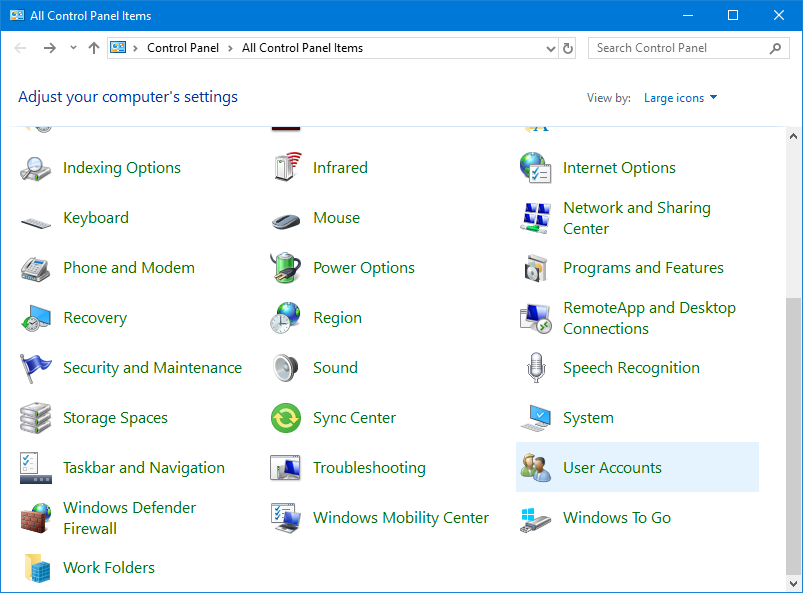Go to Control Panel breadcrumb
Image resolution: width=803 pixels, height=593 pixels.
click(183, 48)
